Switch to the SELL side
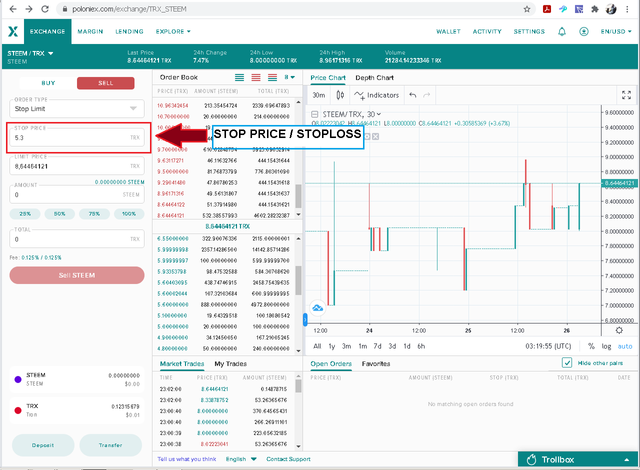 [105, 83]
